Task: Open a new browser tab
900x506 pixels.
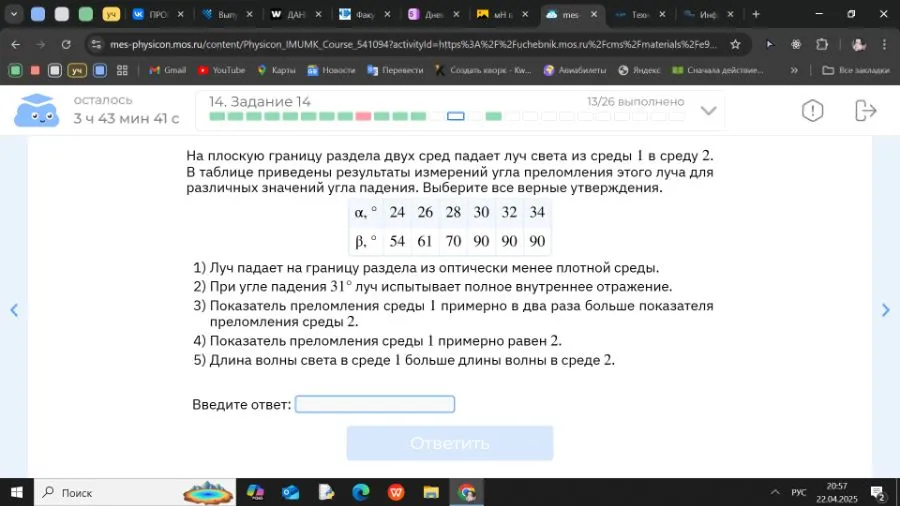Action: (x=755, y=14)
